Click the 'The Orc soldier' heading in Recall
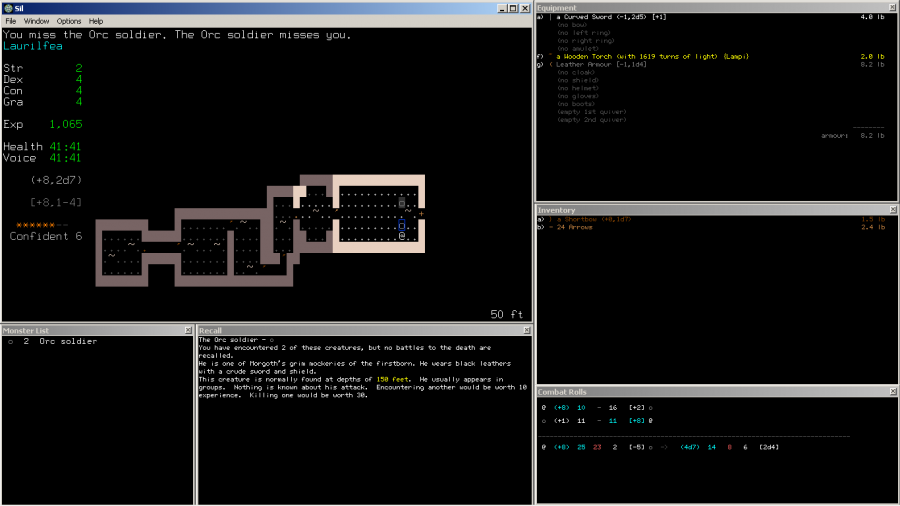 (228, 340)
